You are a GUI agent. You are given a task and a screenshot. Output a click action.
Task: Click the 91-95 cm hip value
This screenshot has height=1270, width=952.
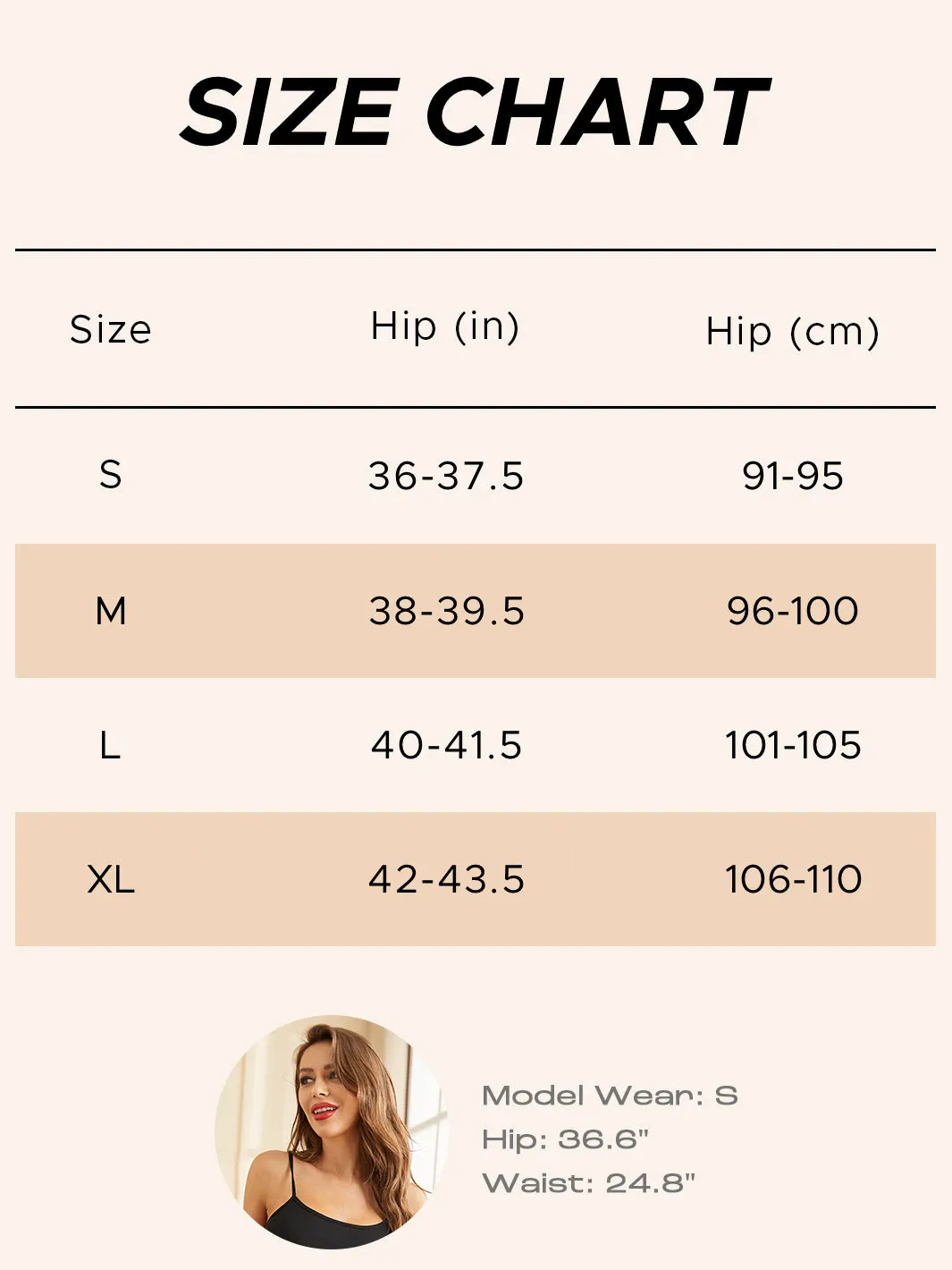793,476
